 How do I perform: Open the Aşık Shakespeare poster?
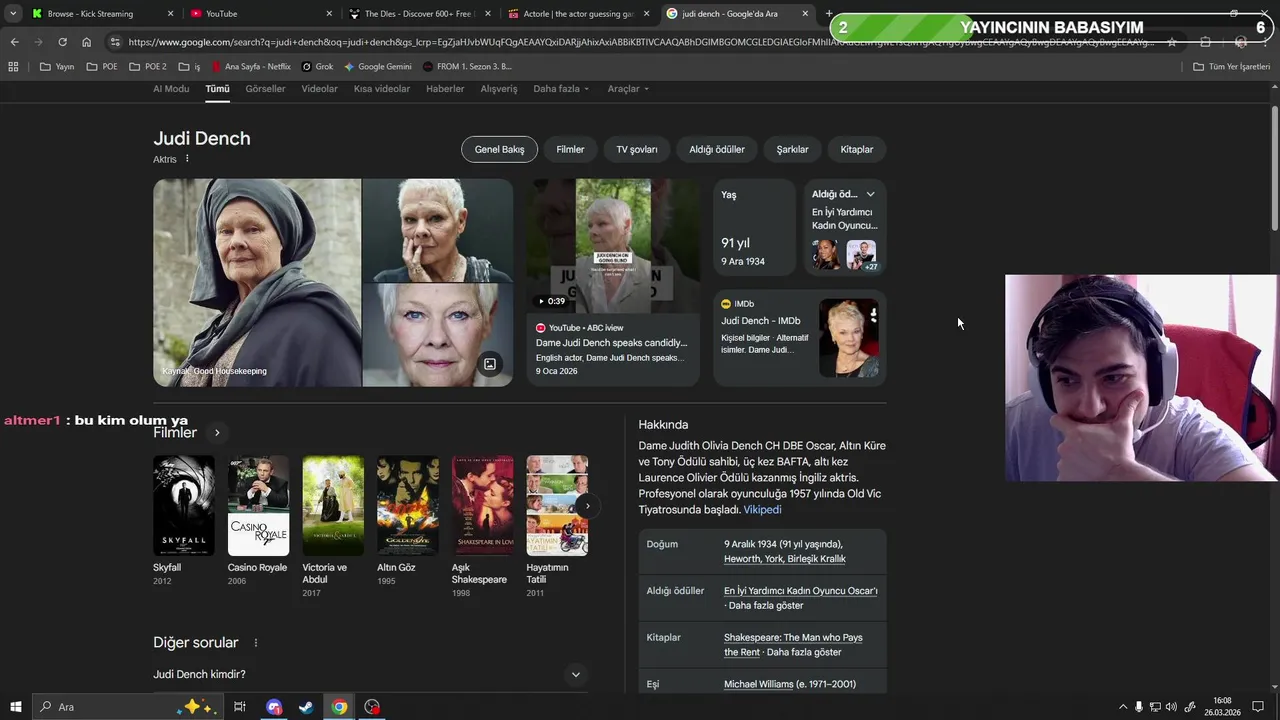click(x=482, y=506)
